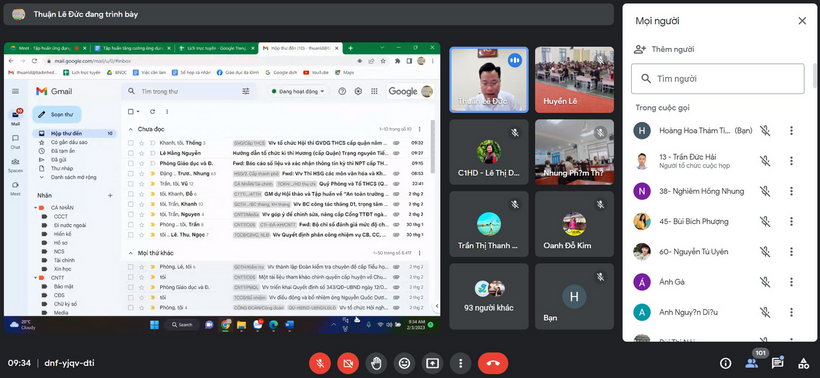Close the Mọi người panel
820x378 pixels.
[x=802, y=21]
